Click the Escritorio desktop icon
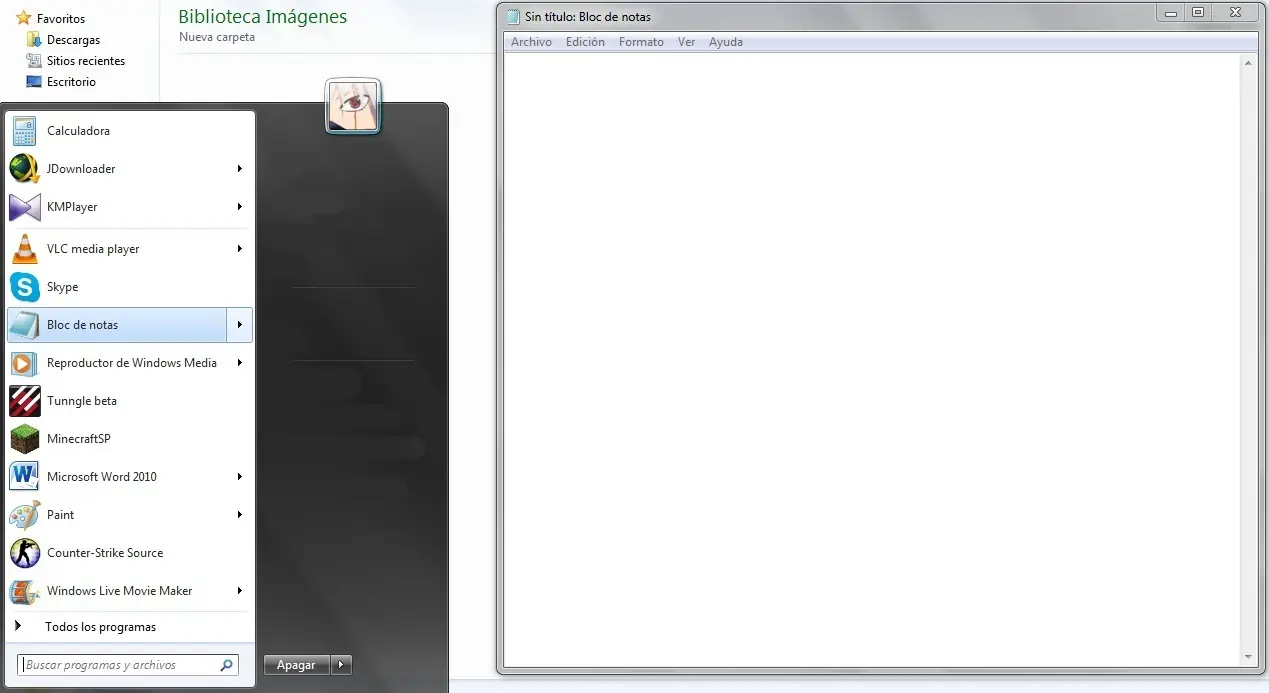Viewport: 1269px width, 693px height. click(x=34, y=82)
